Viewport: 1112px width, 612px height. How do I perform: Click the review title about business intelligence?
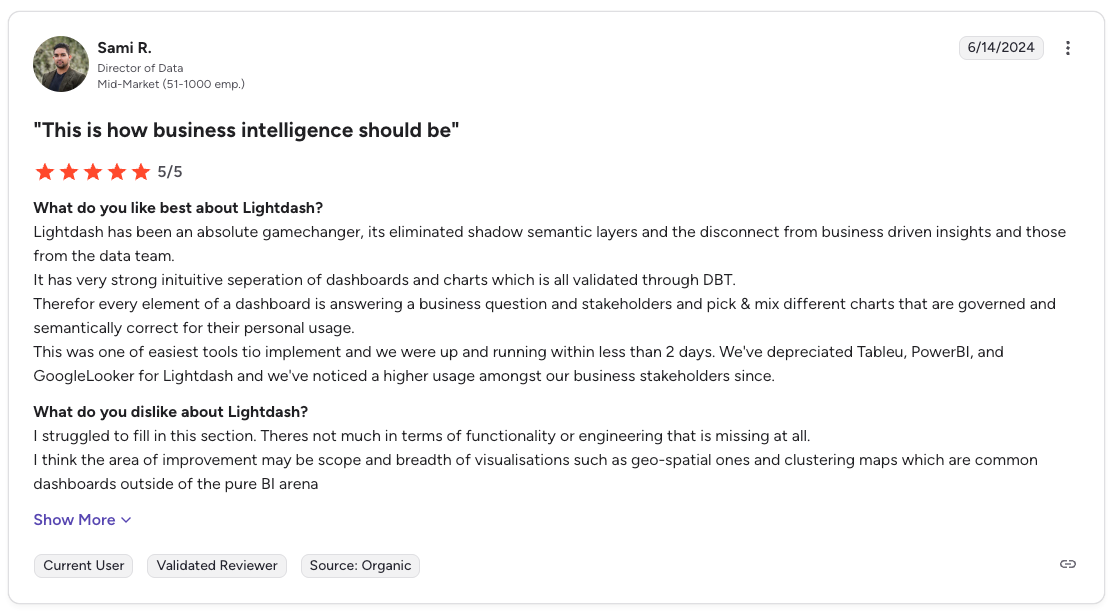(246, 130)
